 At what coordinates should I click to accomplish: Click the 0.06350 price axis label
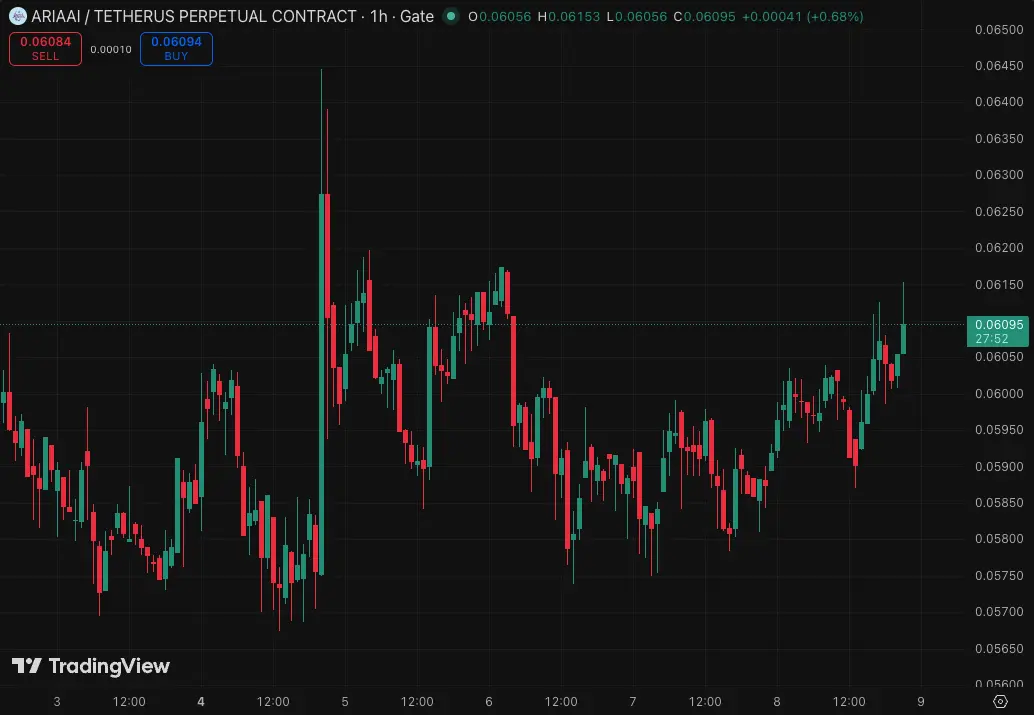click(x=999, y=139)
